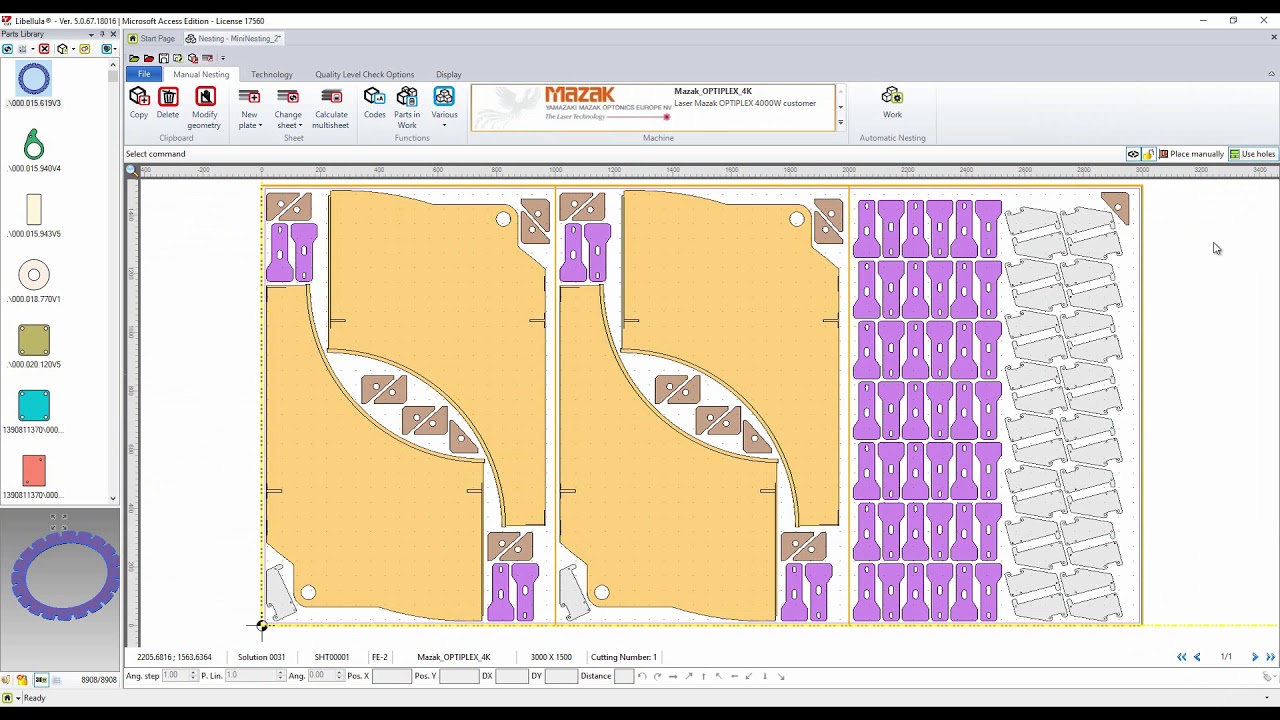Select the Manual Nesting ribbon tab

[x=201, y=74]
